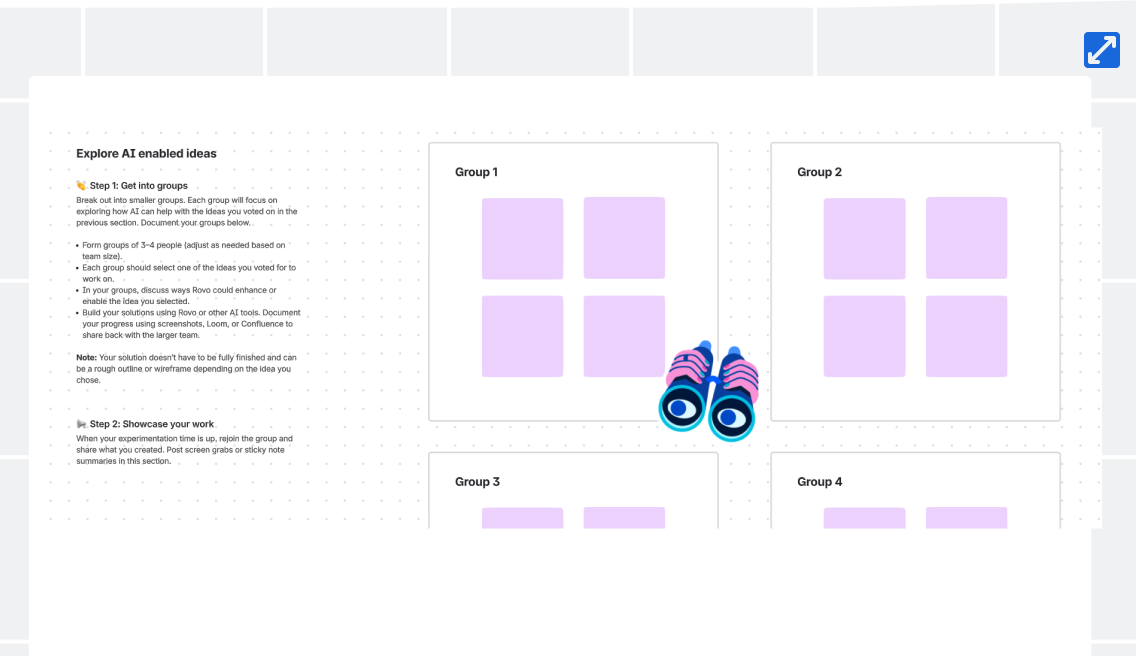Screen dimensions: 1136x656
Task: Select the left sticky note in Group 3
Action: tap(522, 517)
